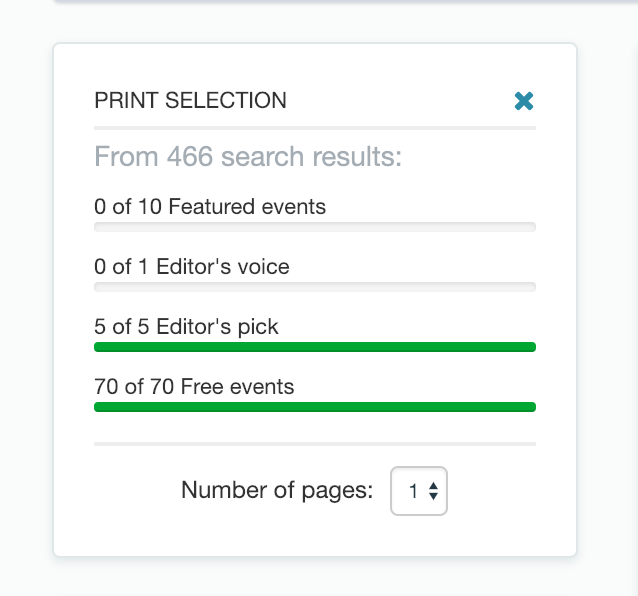Image resolution: width=638 pixels, height=596 pixels.
Task: Click the divider above Number of pages
Action: tap(315, 444)
